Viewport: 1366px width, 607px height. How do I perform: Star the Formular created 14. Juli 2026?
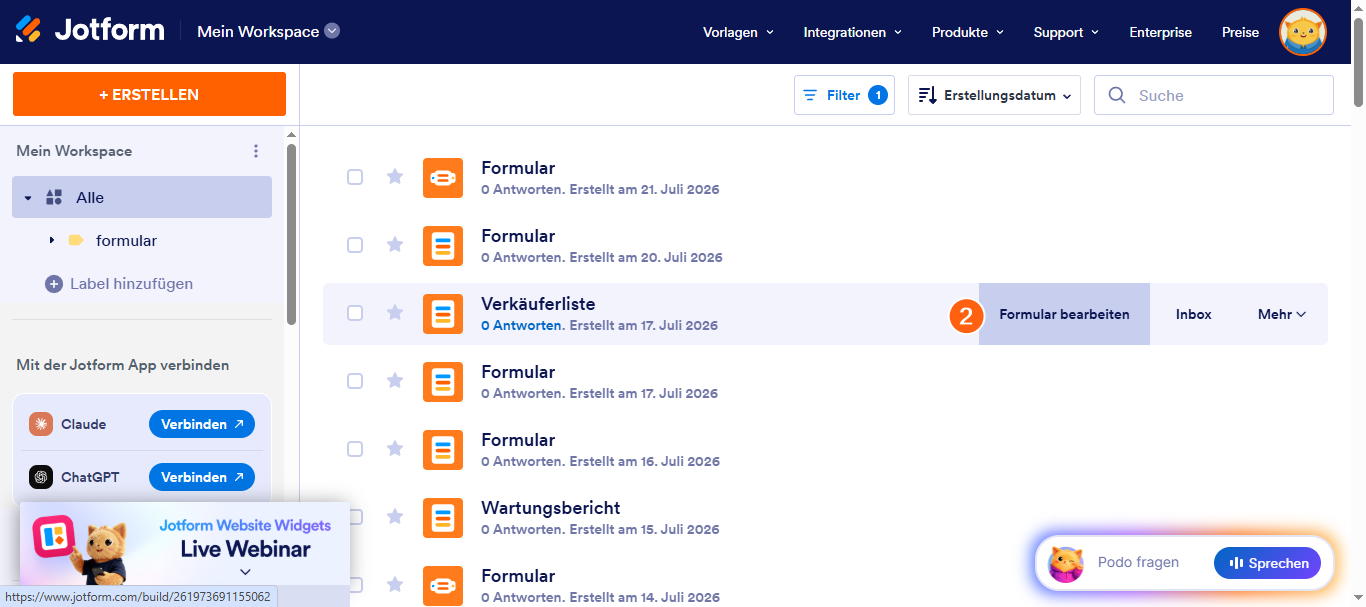click(395, 585)
